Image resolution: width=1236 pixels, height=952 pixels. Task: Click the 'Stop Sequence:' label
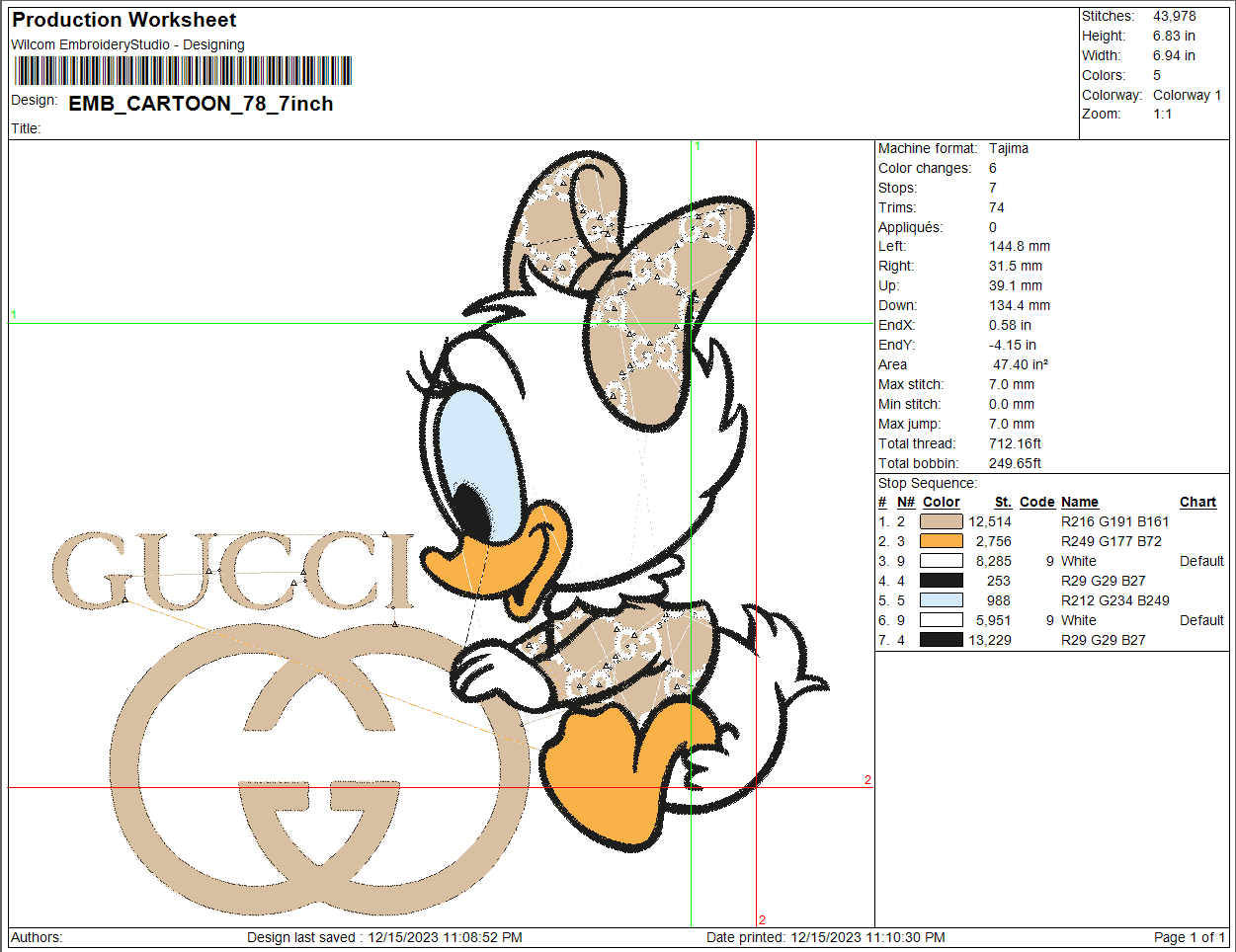click(x=928, y=483)
